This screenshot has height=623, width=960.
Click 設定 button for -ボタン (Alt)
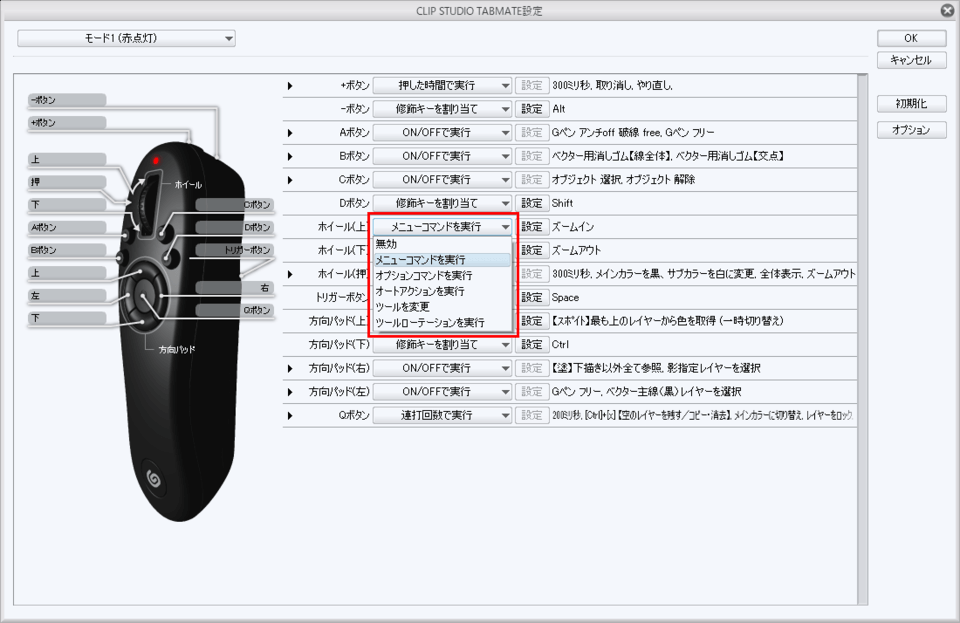click(531, 109)
